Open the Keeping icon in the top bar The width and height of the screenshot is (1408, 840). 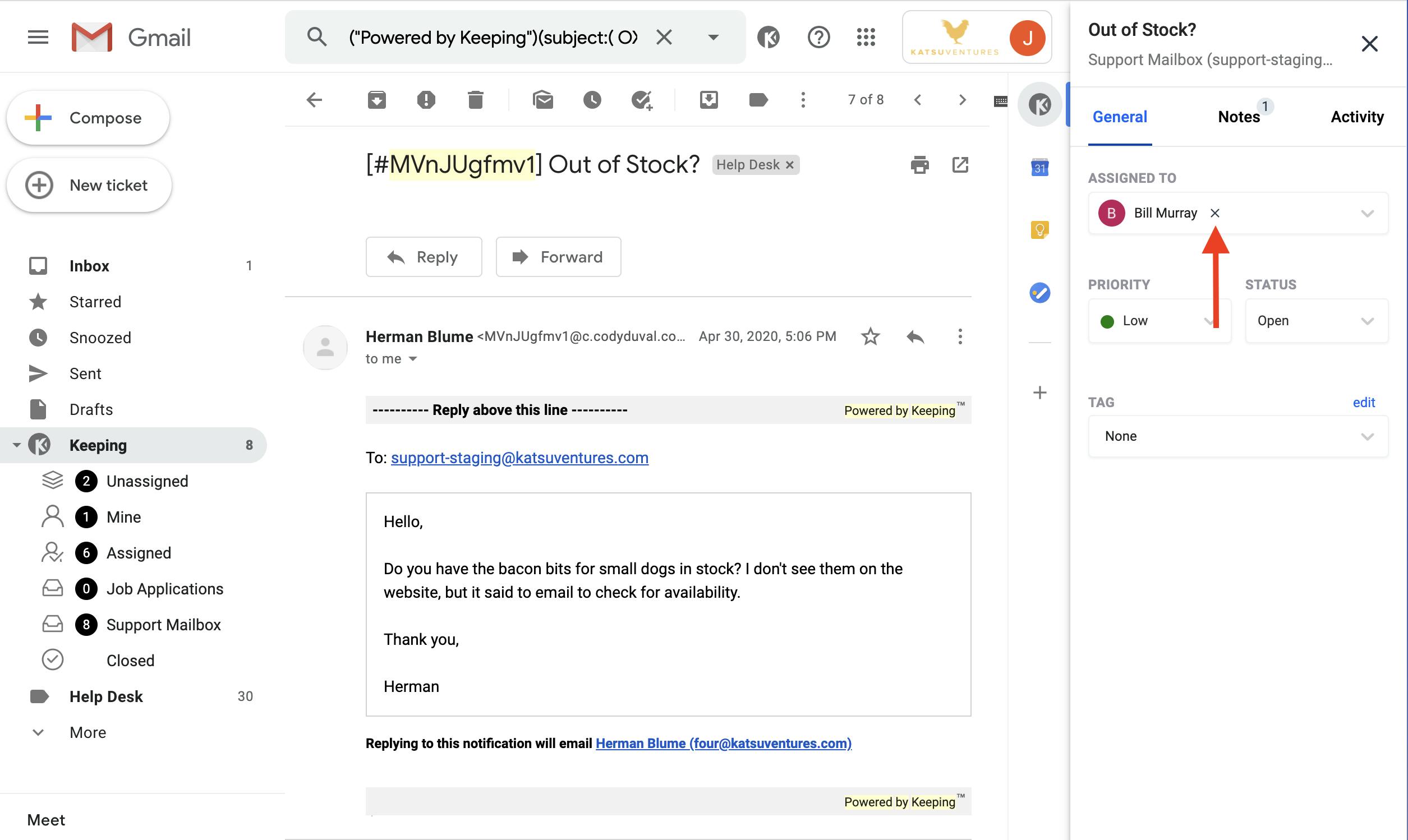tap(769, 38)
